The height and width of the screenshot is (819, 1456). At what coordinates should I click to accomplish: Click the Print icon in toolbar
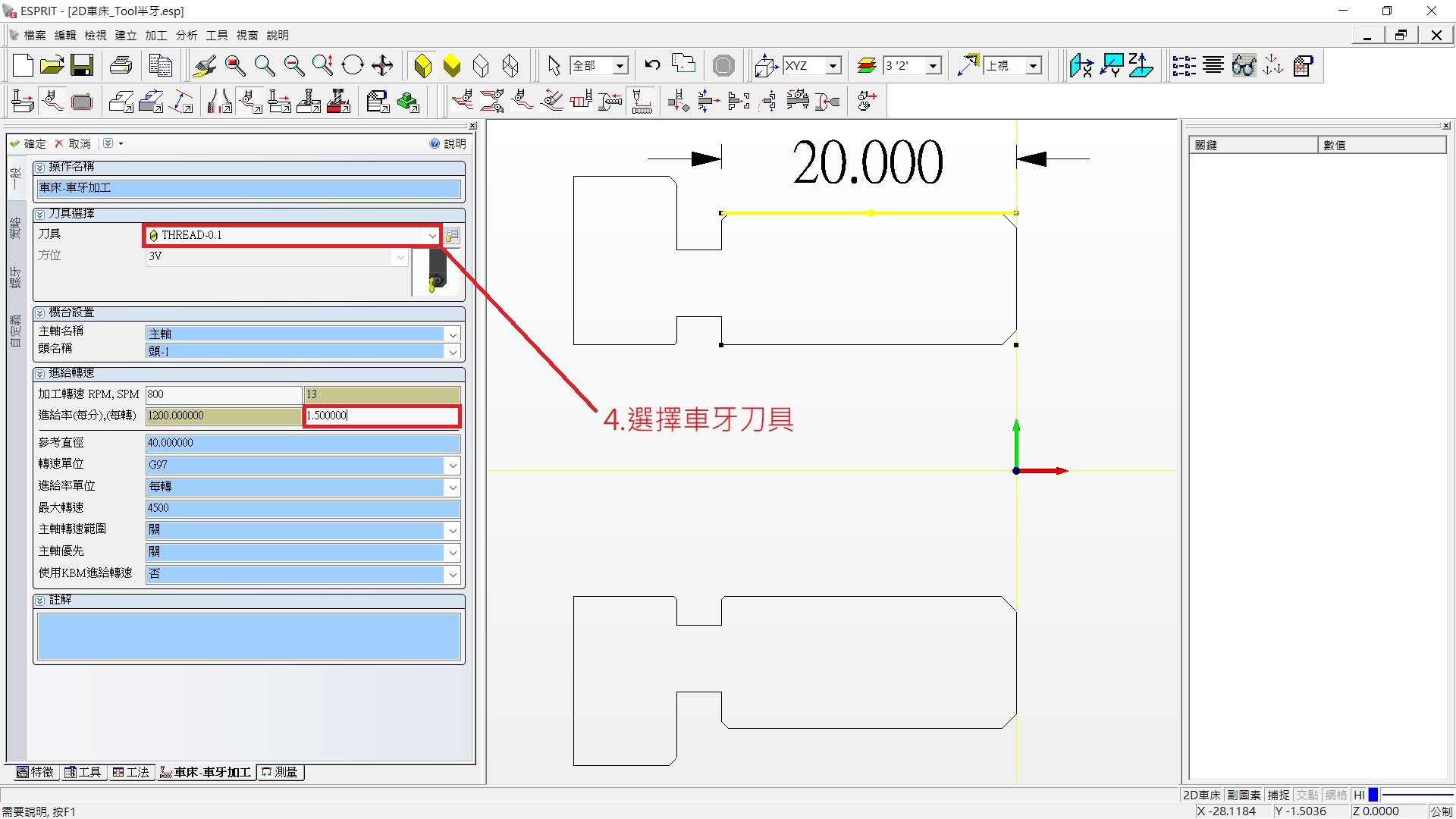tap(121, 65)
